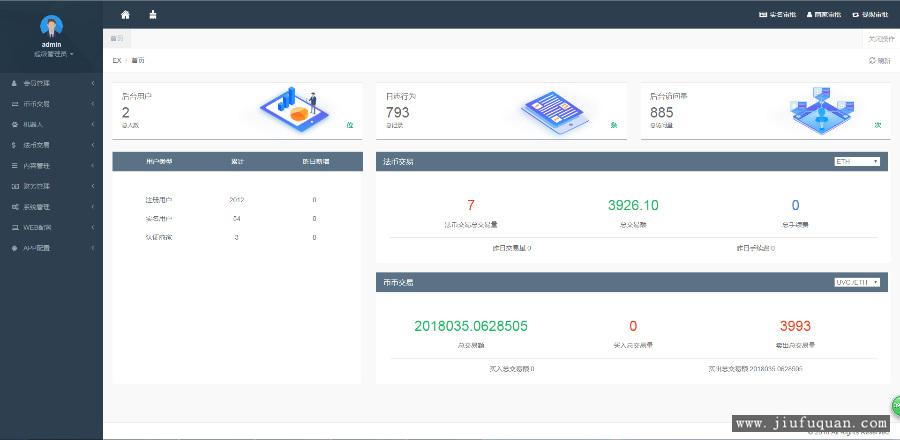Click the EX breadcrumb link
Image resolution: width=900 pixels, height=440 pixels.
point(116,61)
